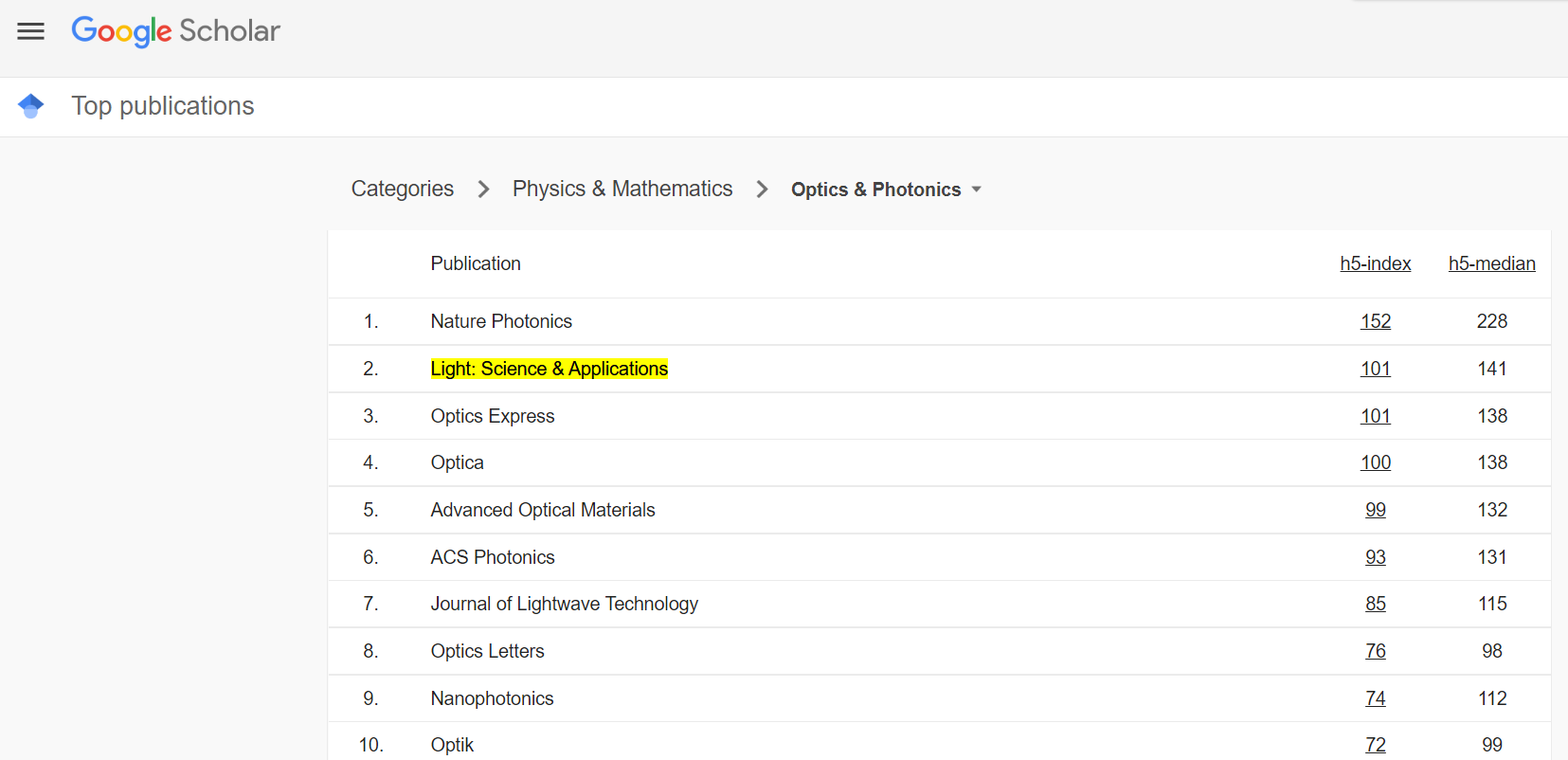Screen dimensions: 1568x760
Task: Click the Google Scholar logo
Action: (x=176, y=31)
